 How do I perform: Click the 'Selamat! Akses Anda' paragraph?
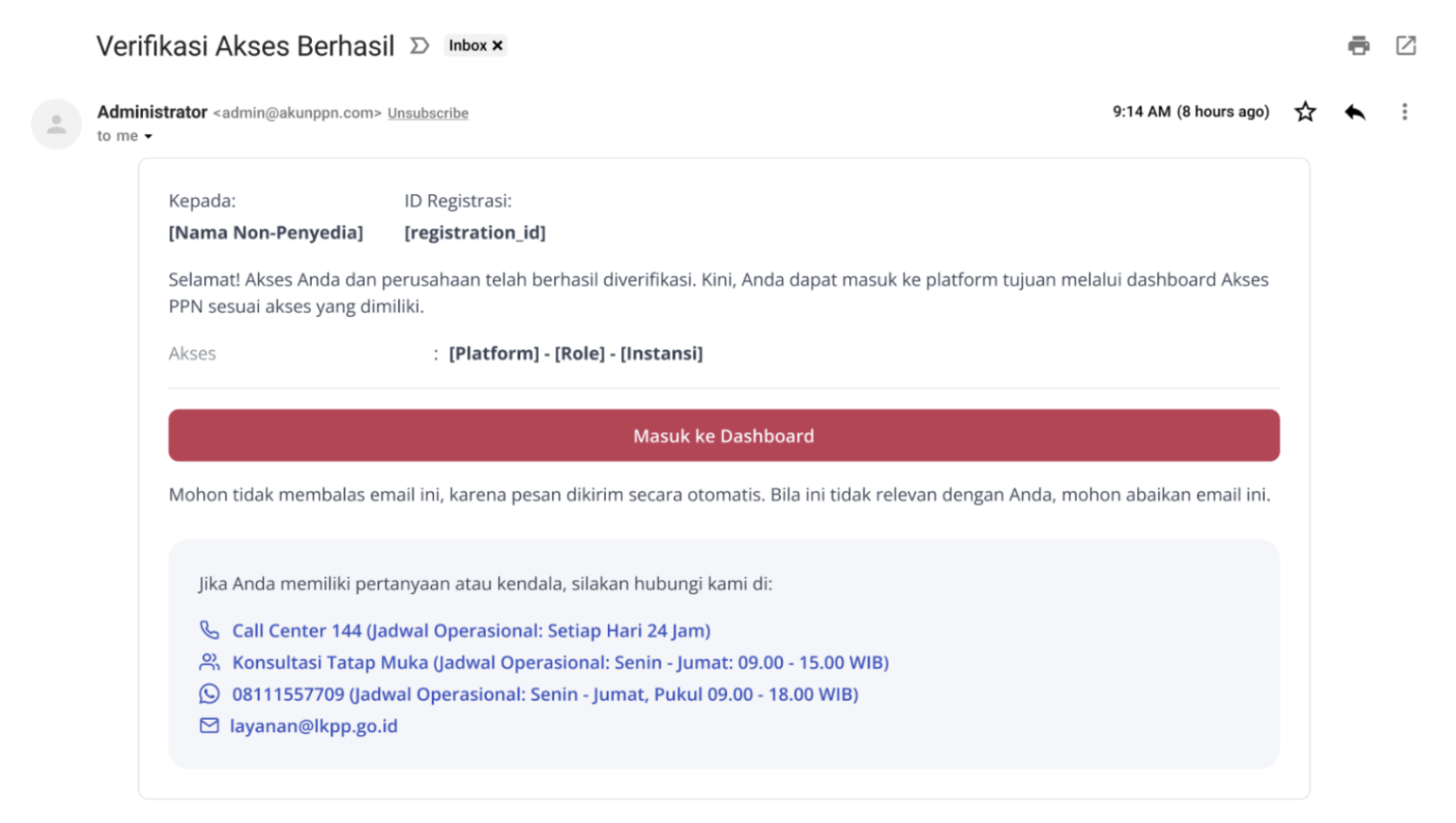point(719,292)
